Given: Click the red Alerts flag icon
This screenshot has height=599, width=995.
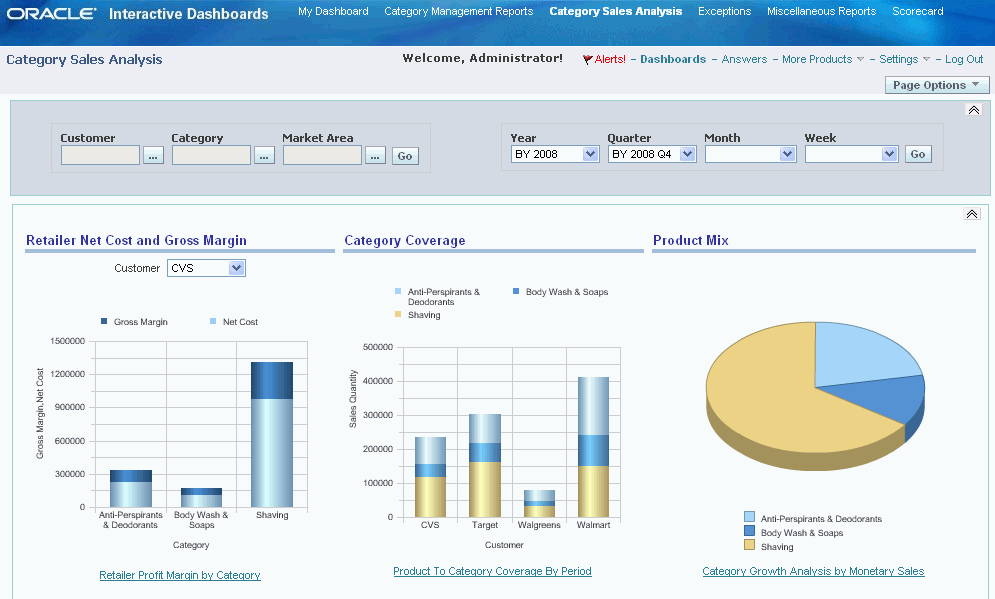Looking at the screenshot, I should coord(588,60).
